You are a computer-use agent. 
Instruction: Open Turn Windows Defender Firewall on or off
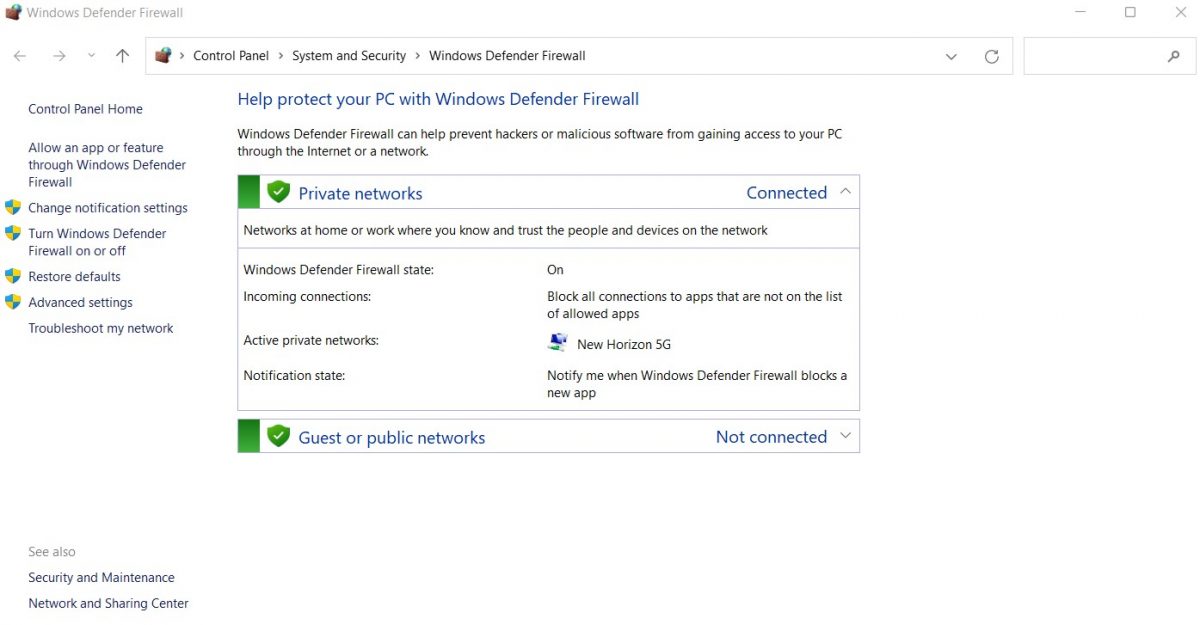click(97, 242)
